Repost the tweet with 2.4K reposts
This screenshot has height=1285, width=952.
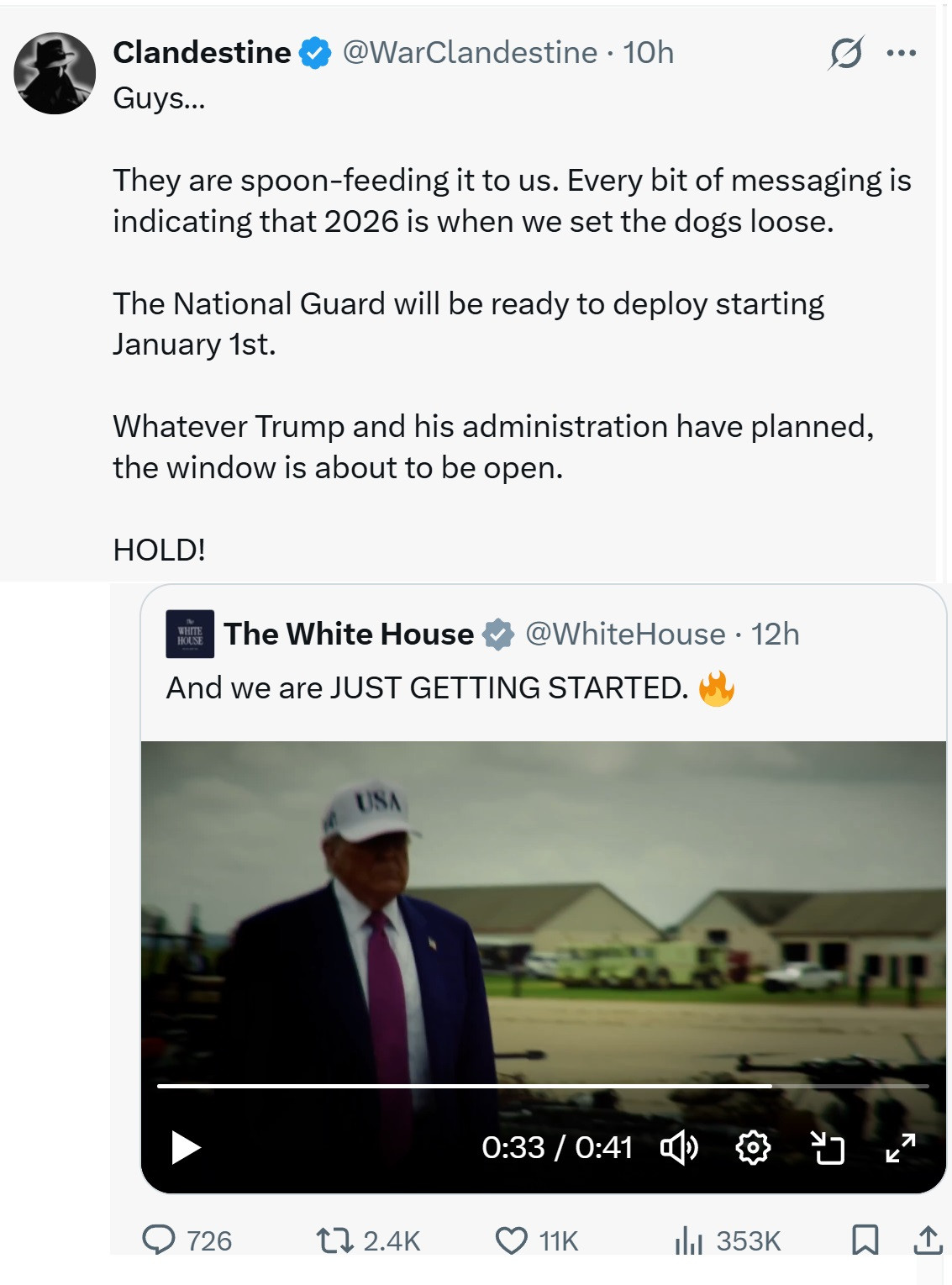pyautogui.click(x=334, y=1240)
